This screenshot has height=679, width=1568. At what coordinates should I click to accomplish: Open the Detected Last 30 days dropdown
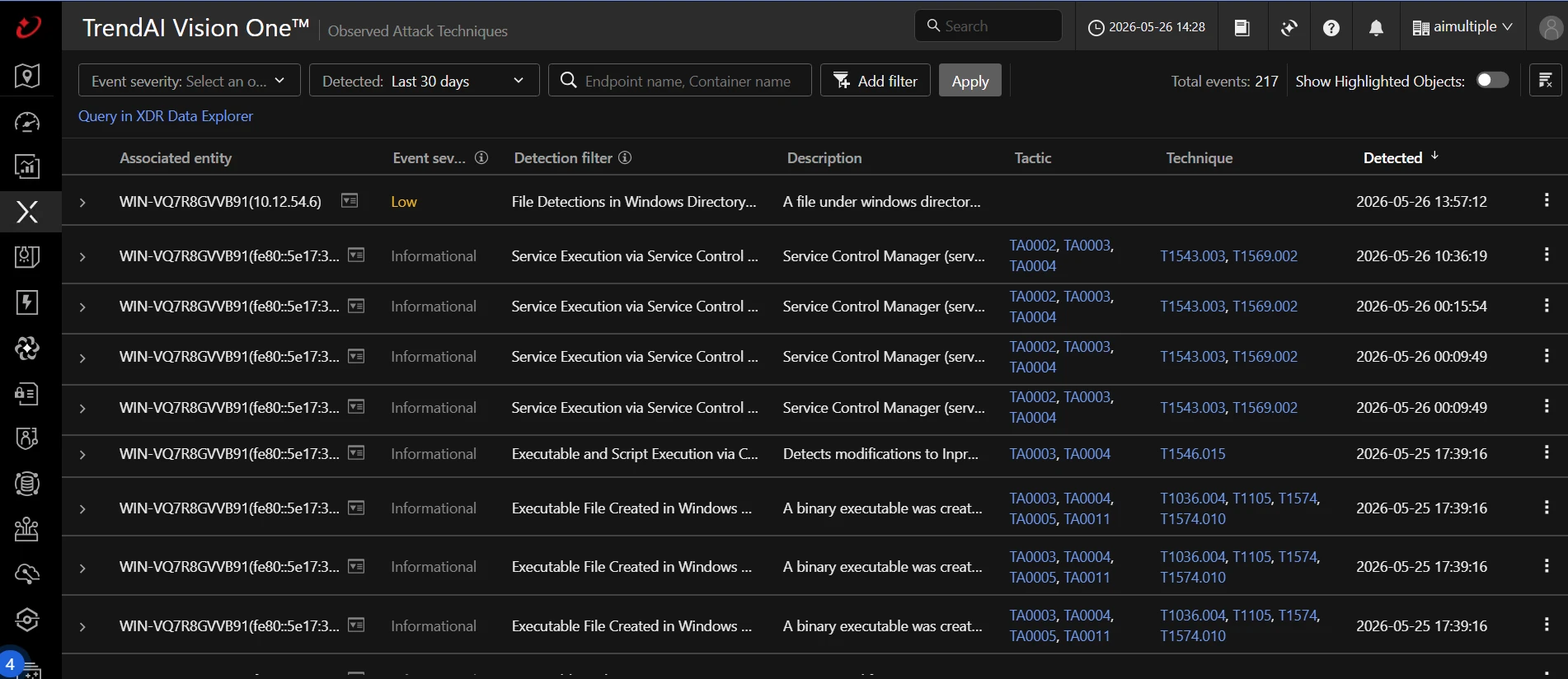(424, 81)
